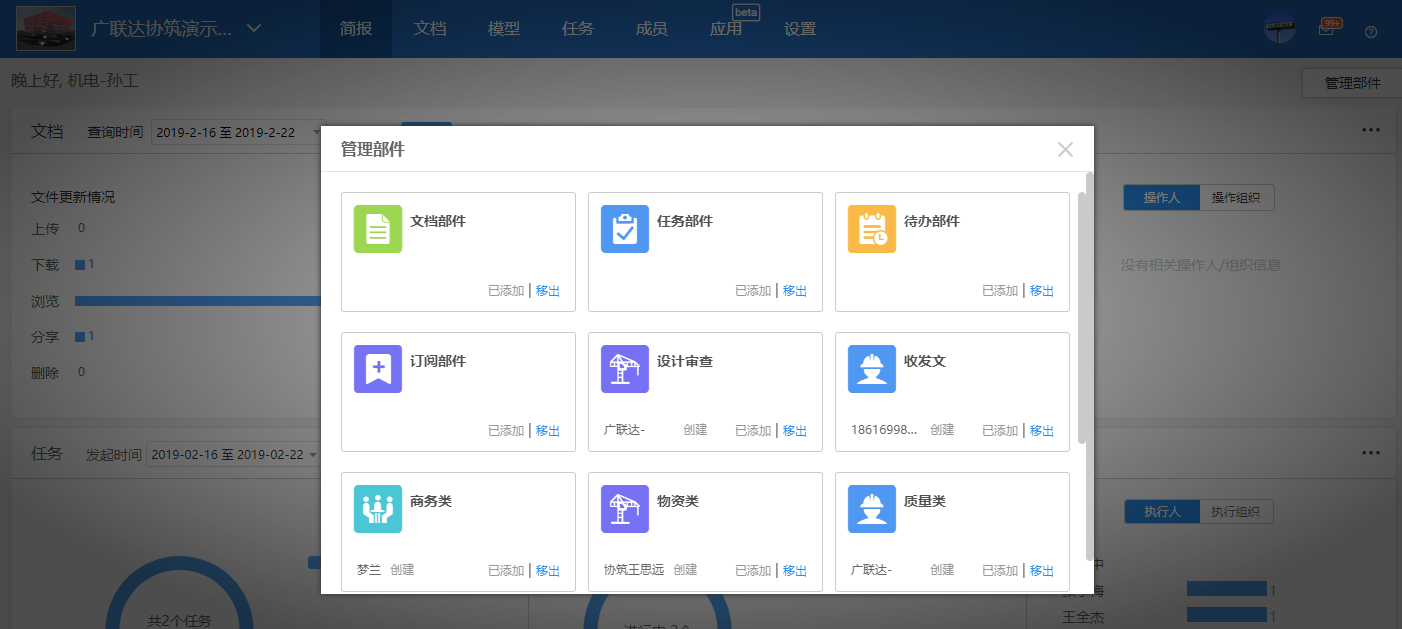Remove 质量类 by clicking its 移出 link

point(1041,570)
